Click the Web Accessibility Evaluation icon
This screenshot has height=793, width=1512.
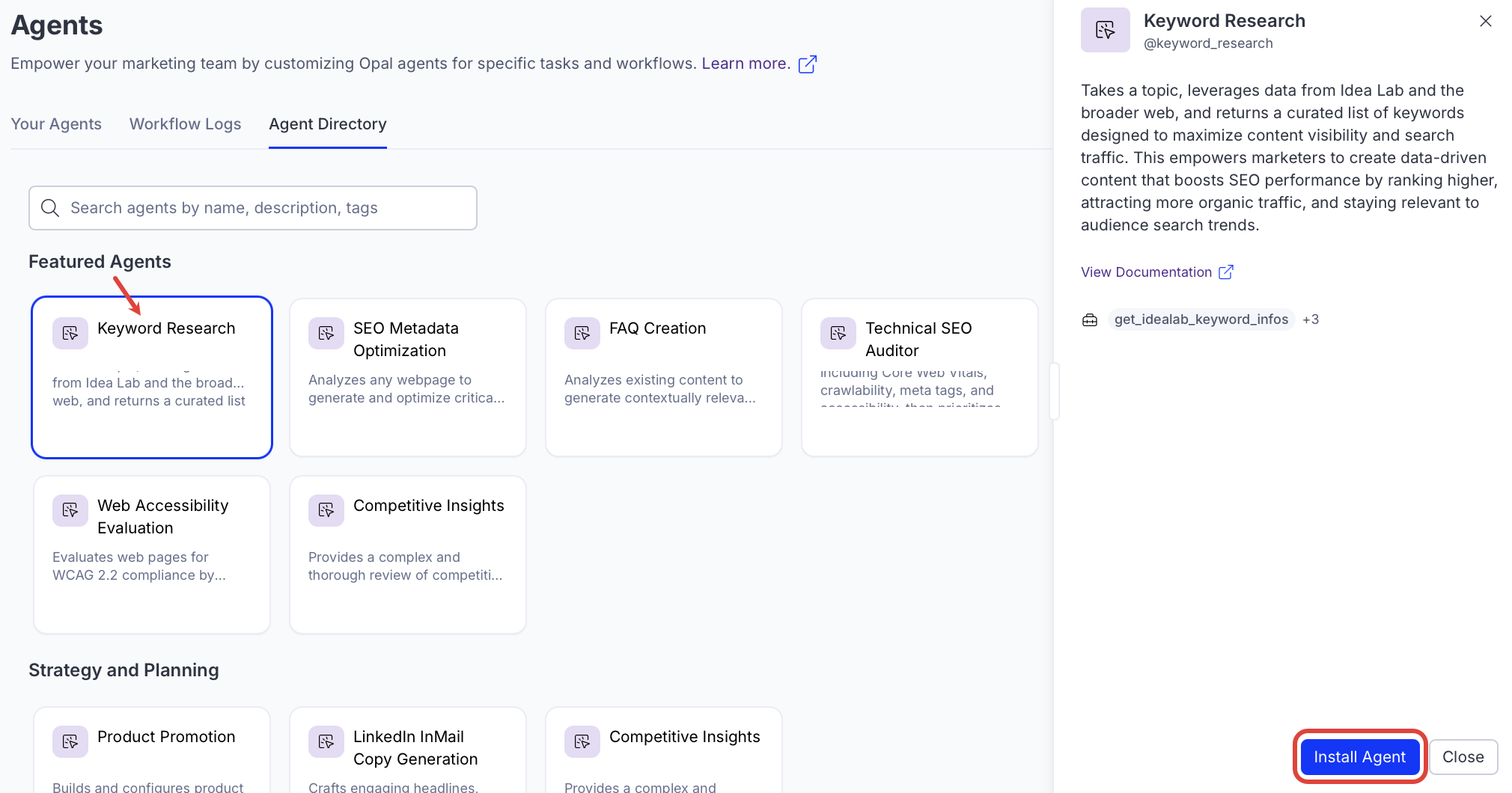point(70,510)
